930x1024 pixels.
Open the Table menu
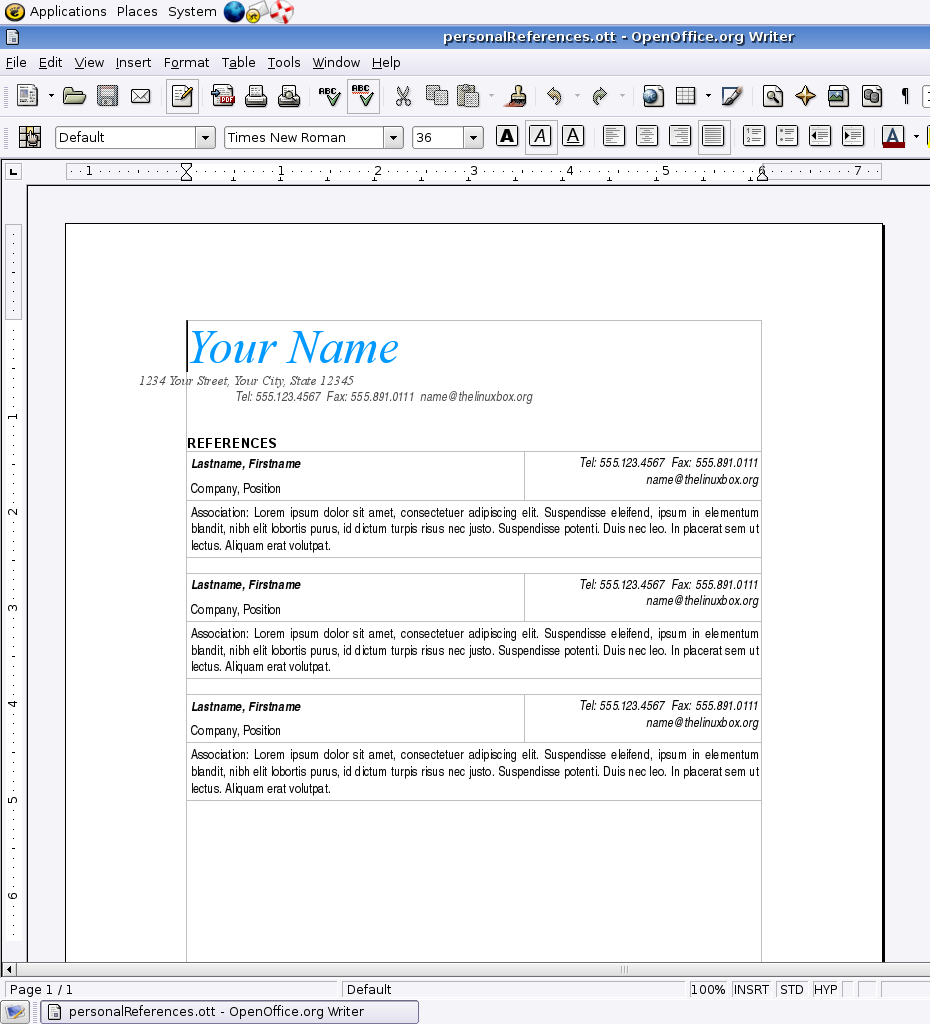[238, 63]
